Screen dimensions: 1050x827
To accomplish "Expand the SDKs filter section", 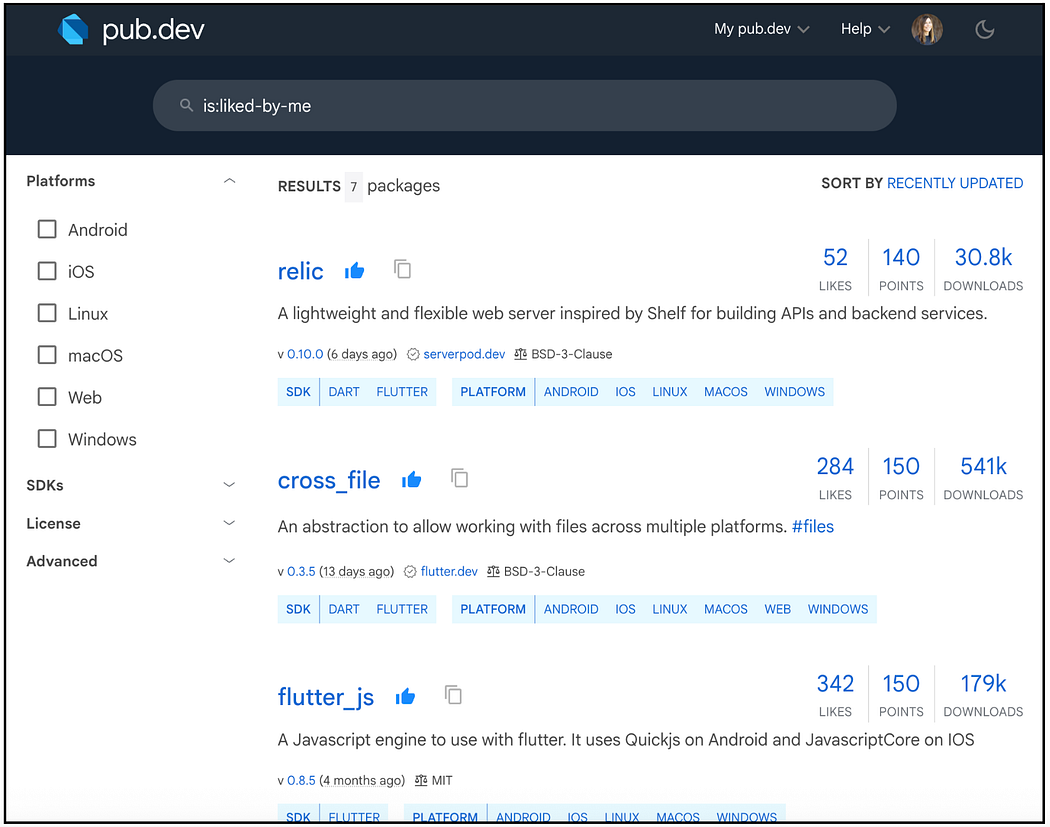I will click(229, 484).
